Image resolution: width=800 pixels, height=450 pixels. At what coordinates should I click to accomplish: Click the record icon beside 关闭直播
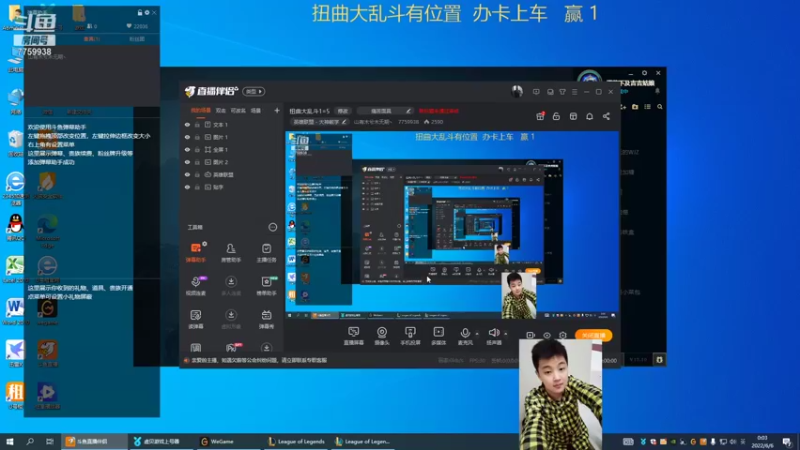coord(531,335)
